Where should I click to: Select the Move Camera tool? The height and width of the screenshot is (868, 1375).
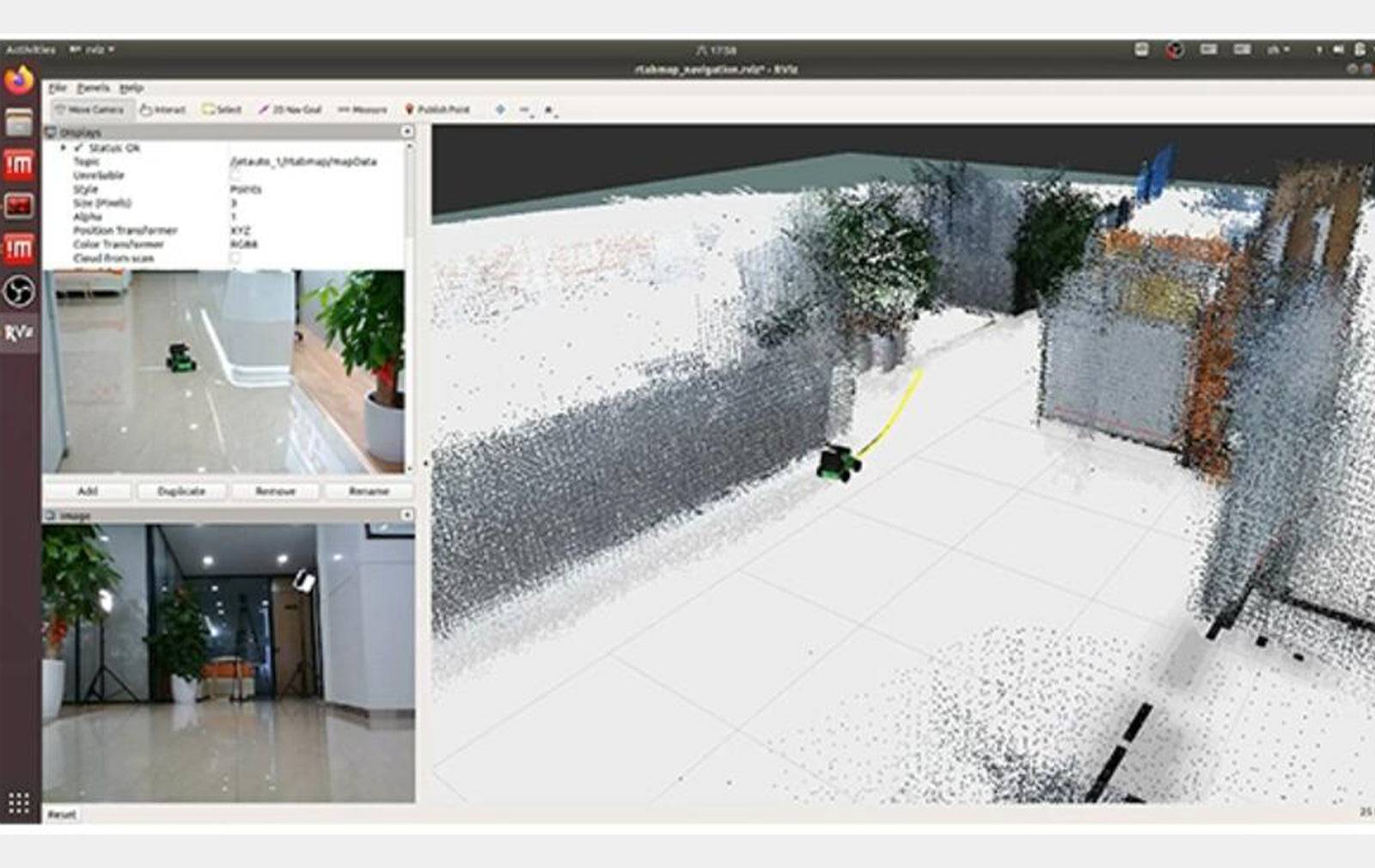89,110
